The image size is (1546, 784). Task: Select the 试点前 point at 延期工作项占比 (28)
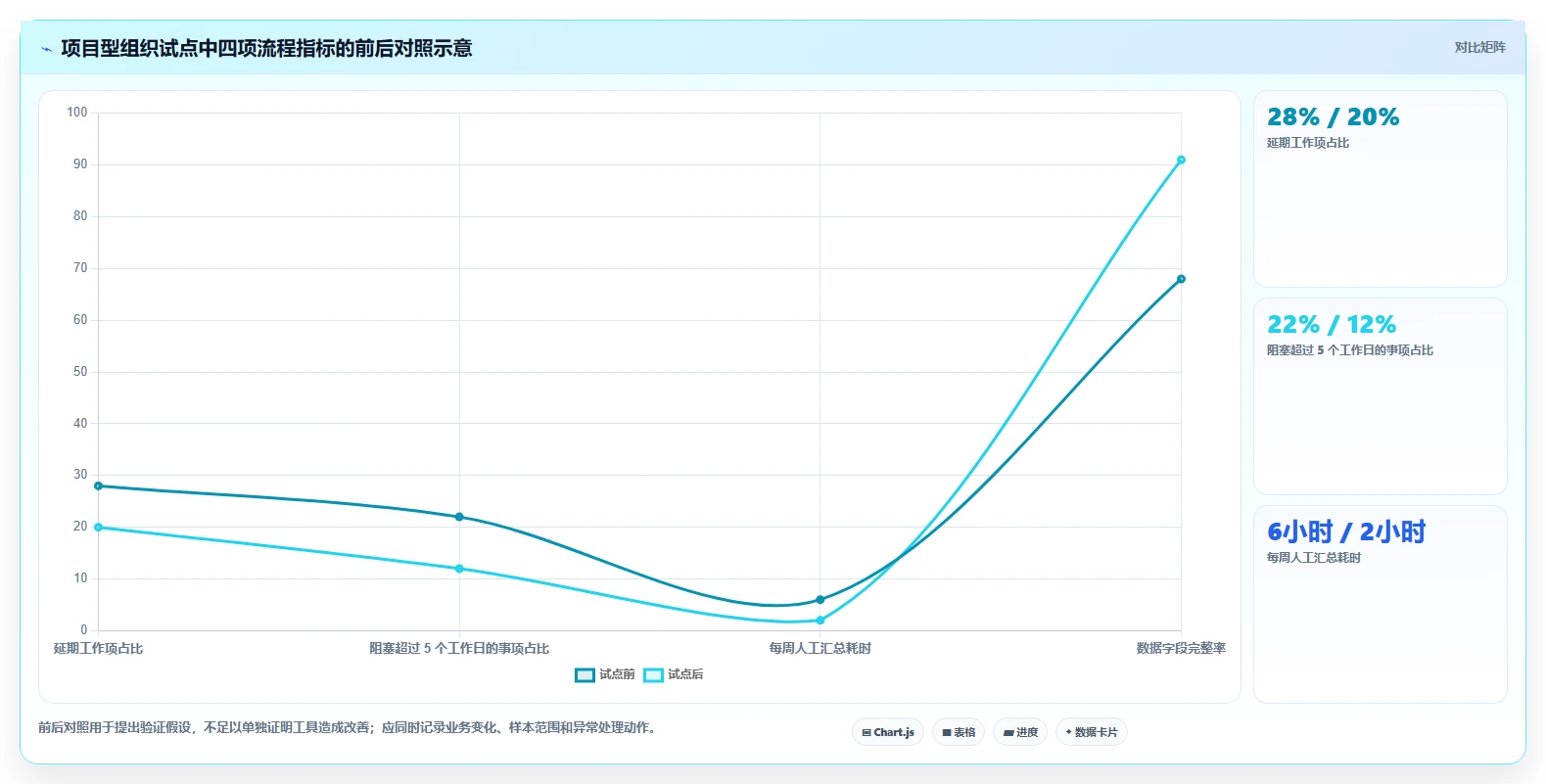98,485
